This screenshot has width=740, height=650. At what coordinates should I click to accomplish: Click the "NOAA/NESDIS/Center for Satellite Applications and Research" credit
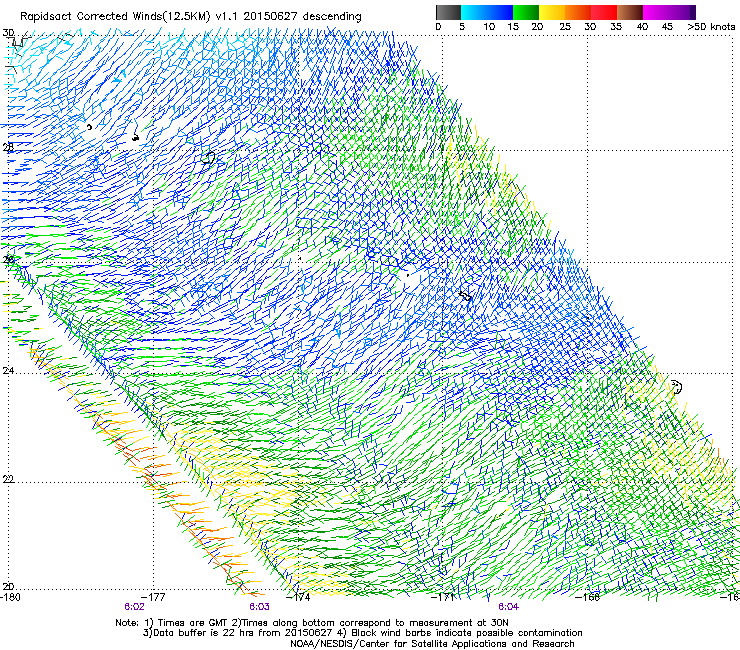click(x=432, y=644)
